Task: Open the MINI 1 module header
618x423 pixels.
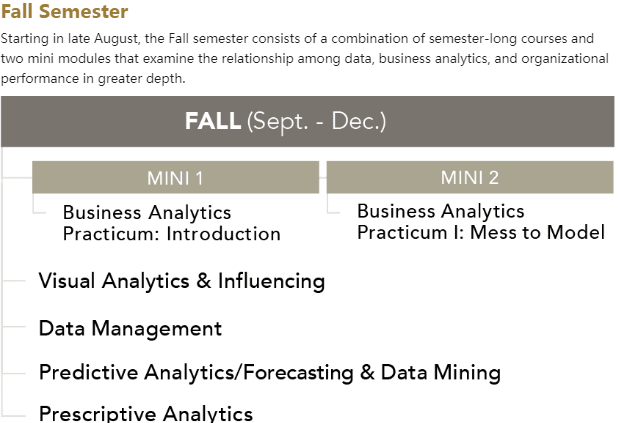Action: 175,177
